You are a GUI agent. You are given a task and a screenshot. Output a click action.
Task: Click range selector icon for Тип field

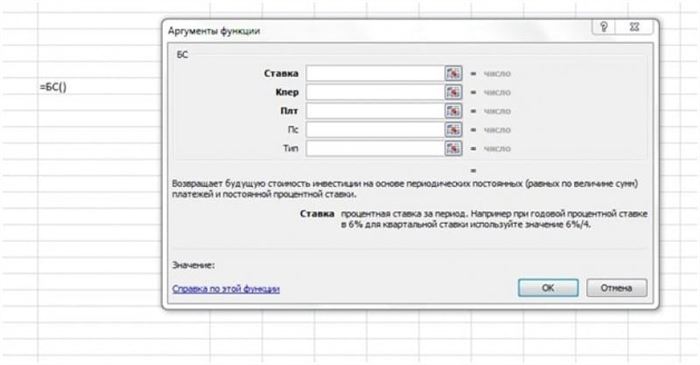click(453, 149)
